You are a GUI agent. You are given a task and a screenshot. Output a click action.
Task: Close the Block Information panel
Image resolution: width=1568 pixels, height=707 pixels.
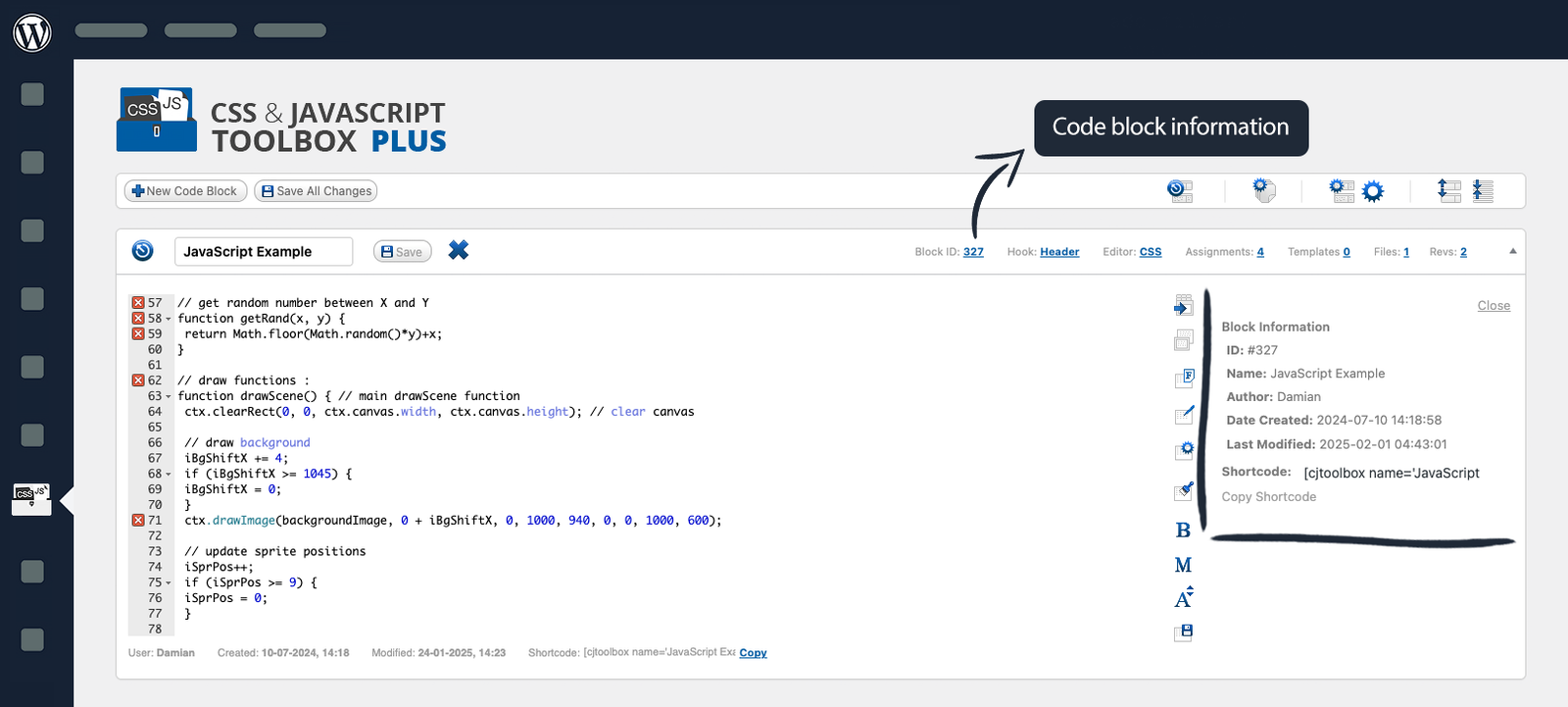[x=1494, y=306]
